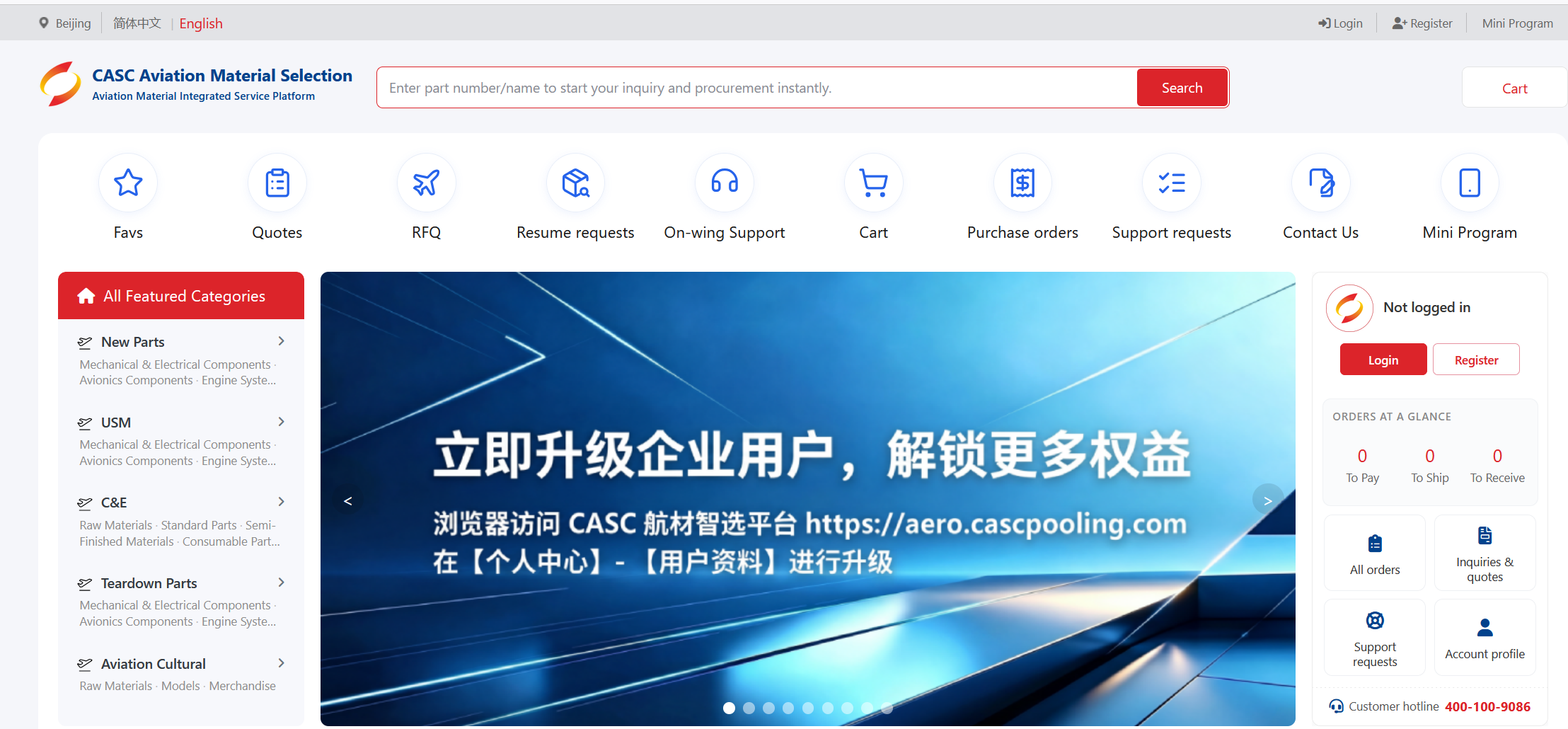
Task: Expand the Aviation Cultural category chevron
Action: tap(282, 663)
